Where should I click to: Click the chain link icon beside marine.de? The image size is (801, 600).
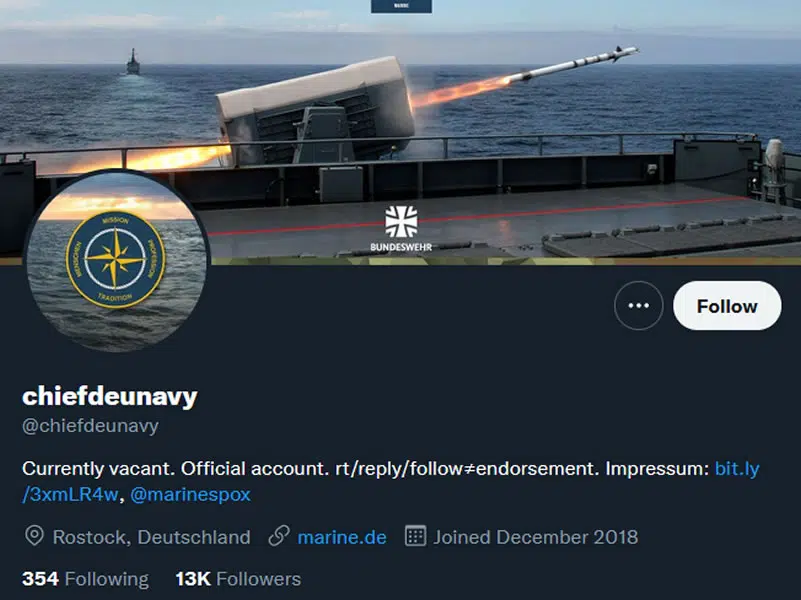point(279,536)
